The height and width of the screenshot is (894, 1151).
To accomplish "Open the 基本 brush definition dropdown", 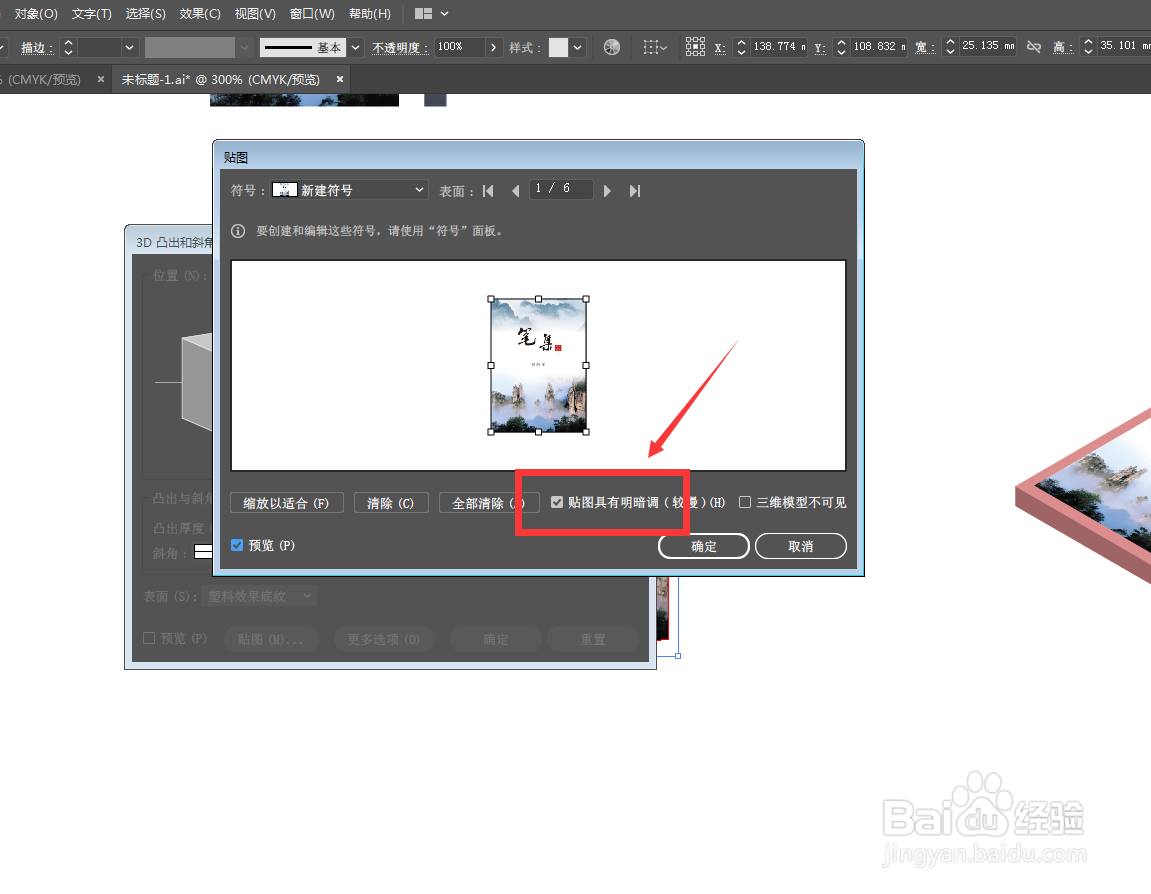I will coord(355,48).
